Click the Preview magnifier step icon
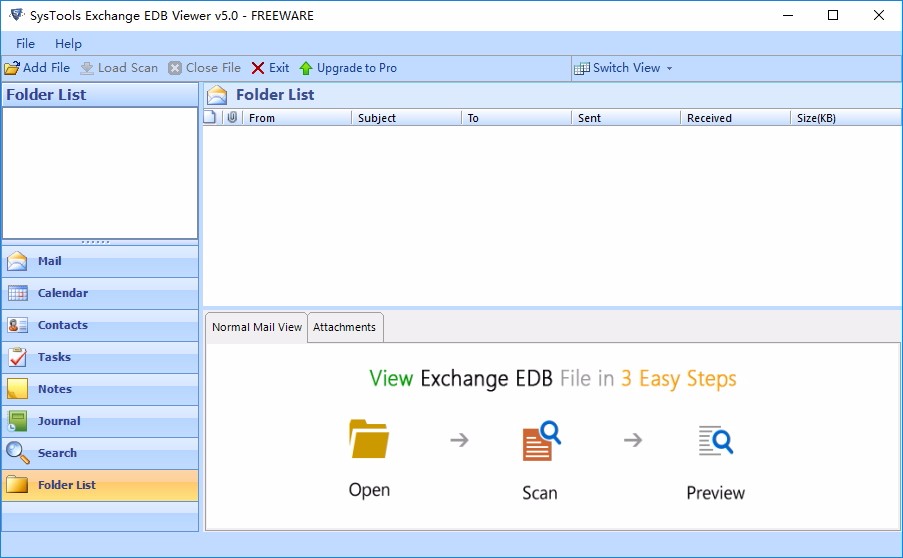 pyautogui.click(x=715, y=441)
